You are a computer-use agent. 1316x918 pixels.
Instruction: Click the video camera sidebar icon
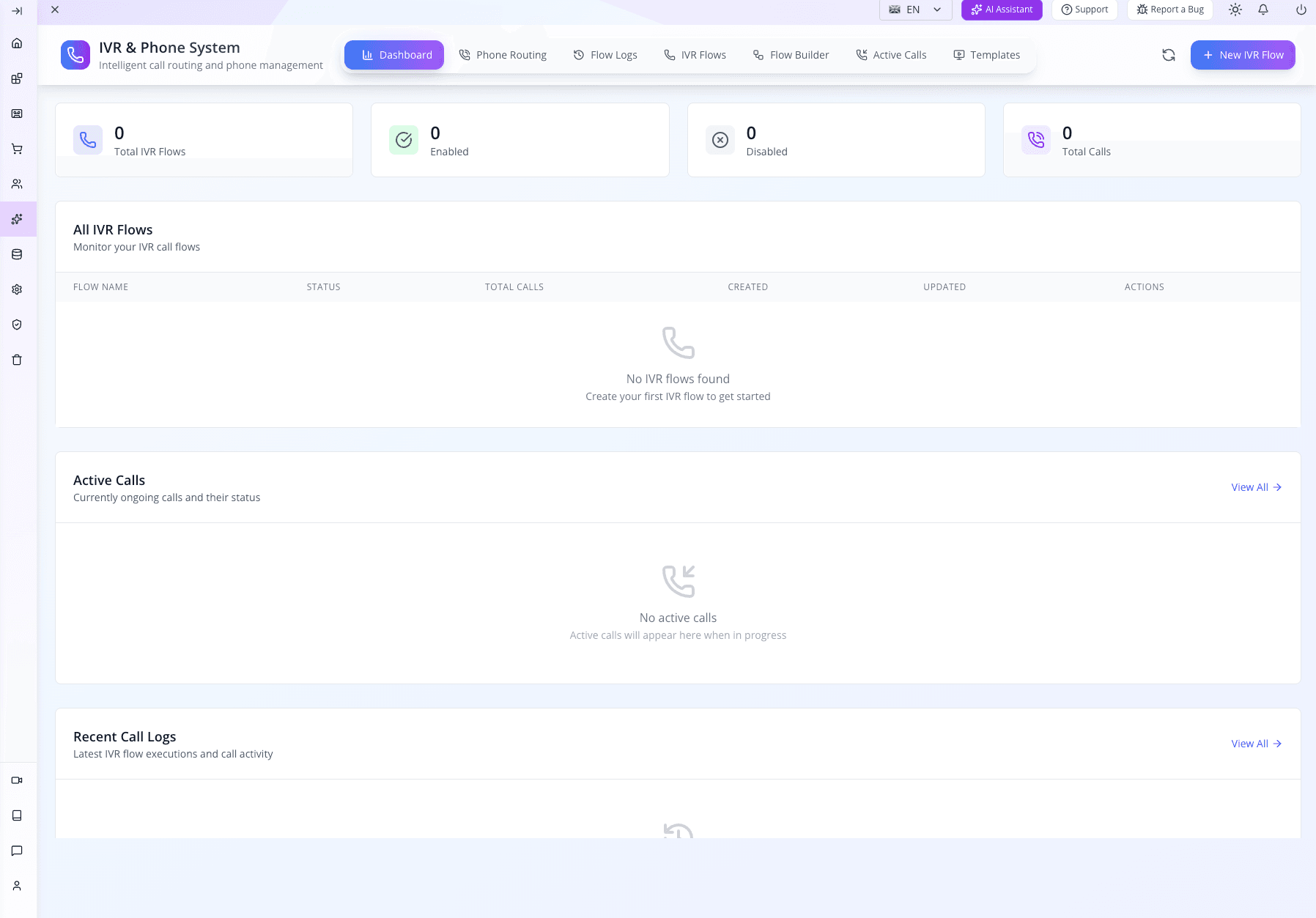click(17, 780)
